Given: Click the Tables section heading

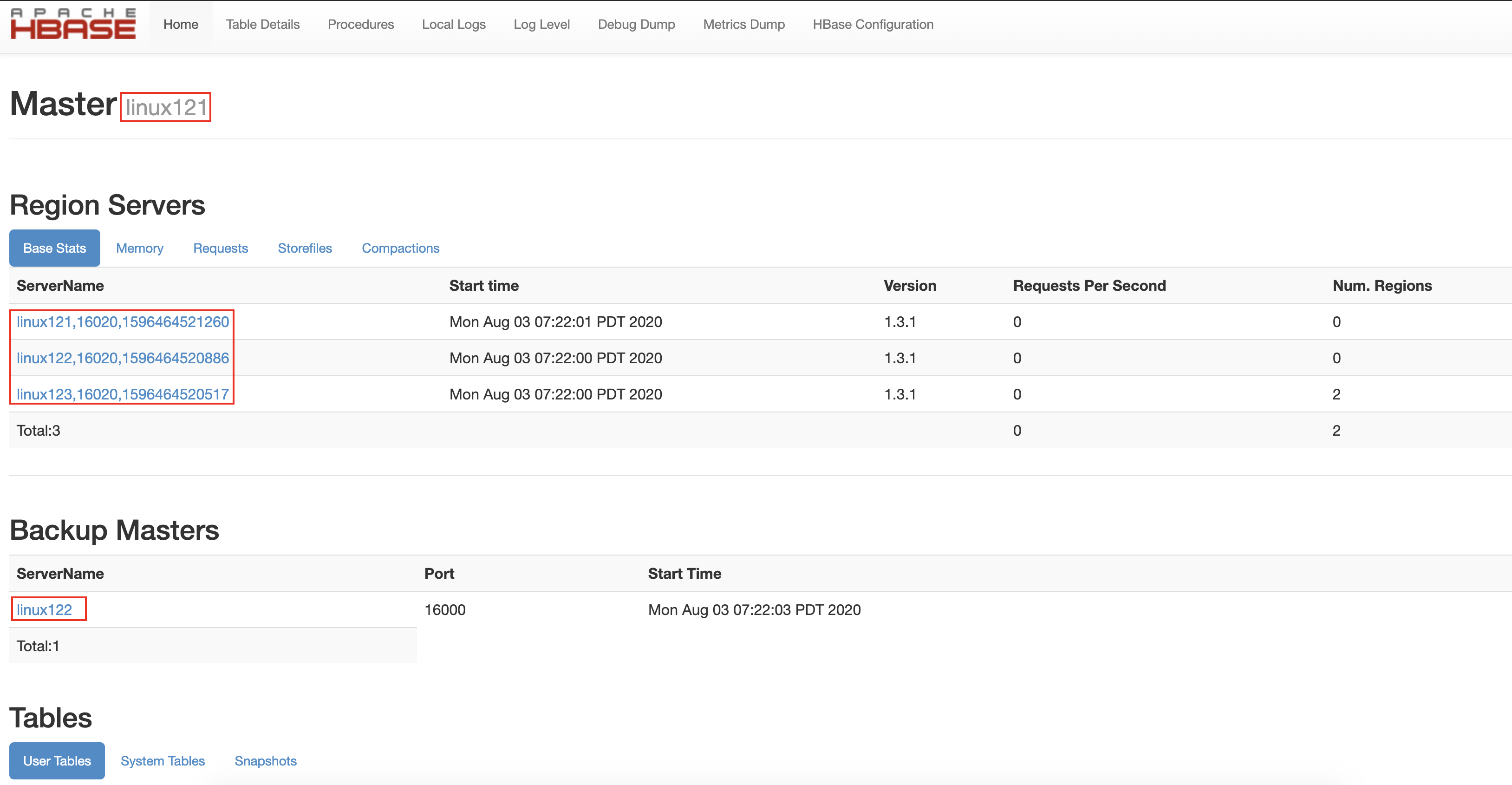Looking at the screenshot, I should (x=51, y=718).
